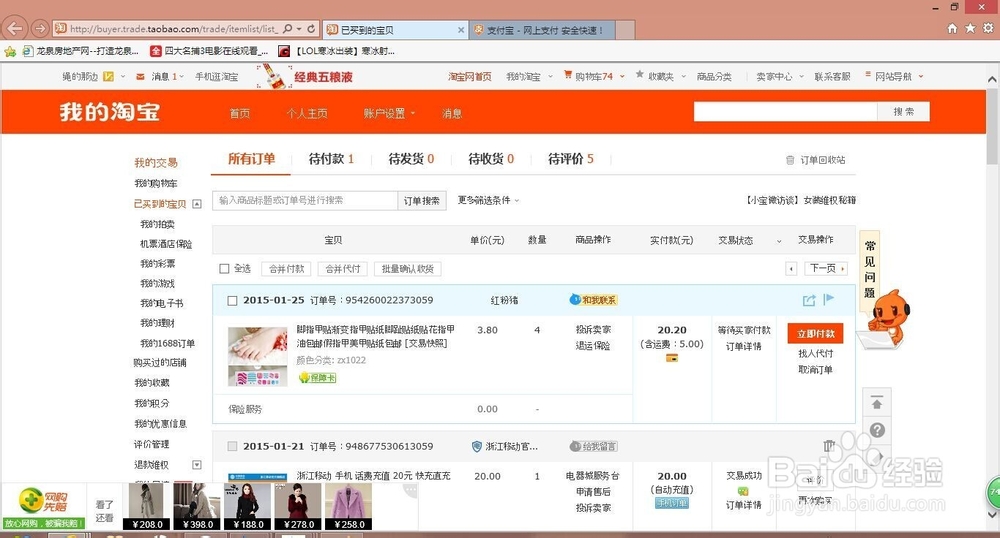1000x538 pixels.
Task: Open the address bar search dropdown arrow
Action: pos(298,29)
